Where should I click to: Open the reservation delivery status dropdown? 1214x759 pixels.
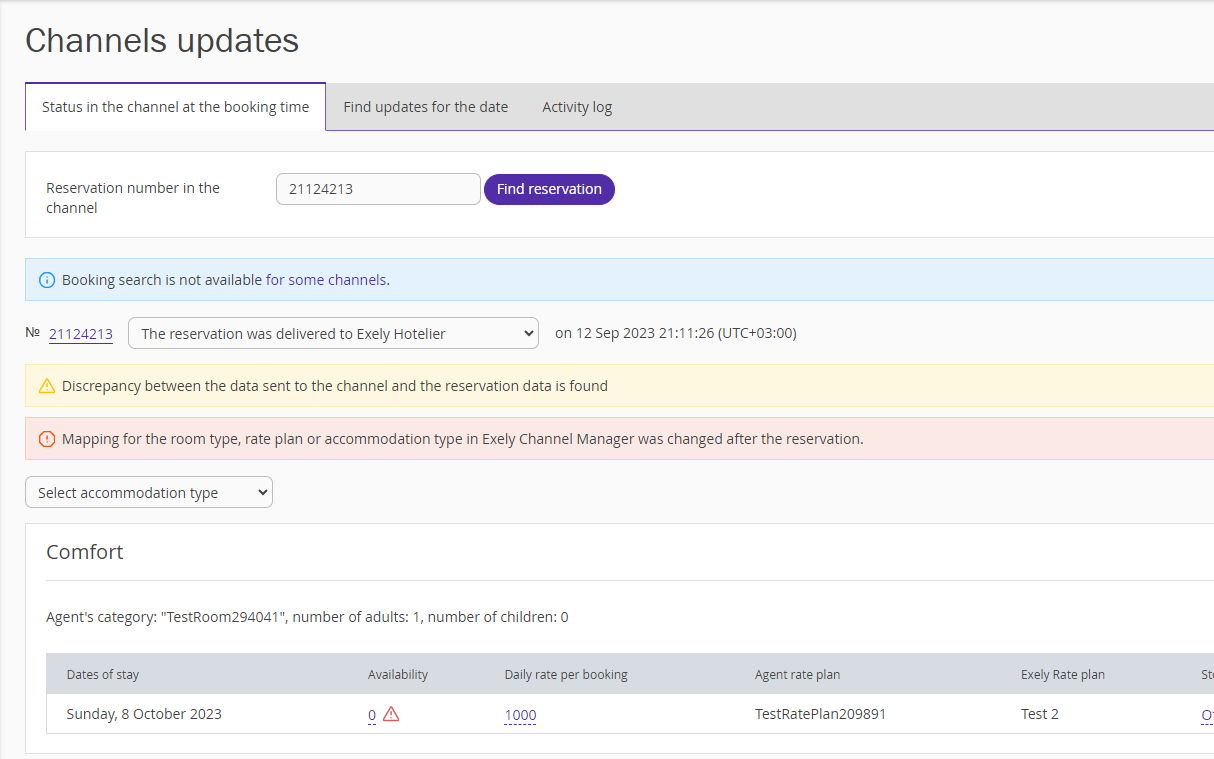pos(333,334)
